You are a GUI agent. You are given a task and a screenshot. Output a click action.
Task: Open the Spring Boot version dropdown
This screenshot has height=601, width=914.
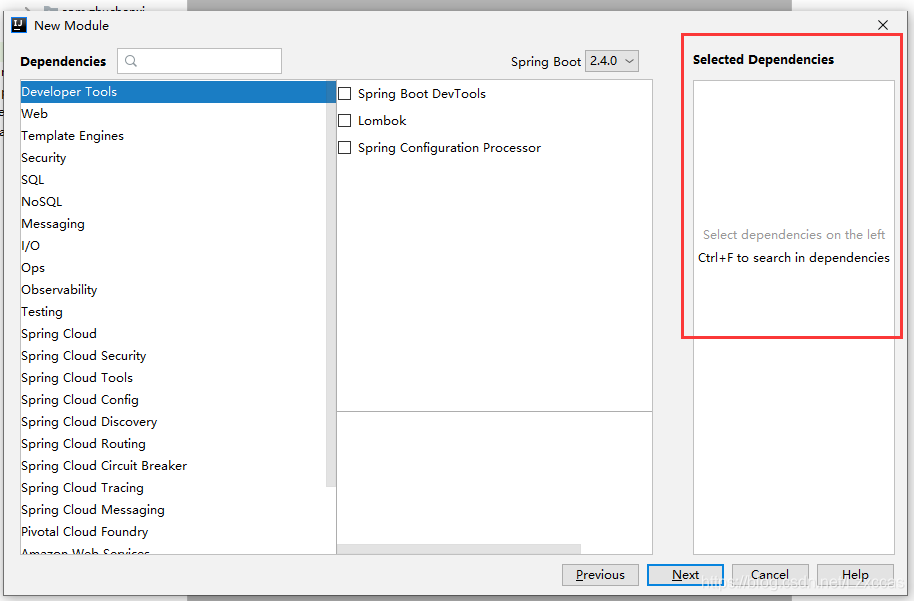coord(611,61)
